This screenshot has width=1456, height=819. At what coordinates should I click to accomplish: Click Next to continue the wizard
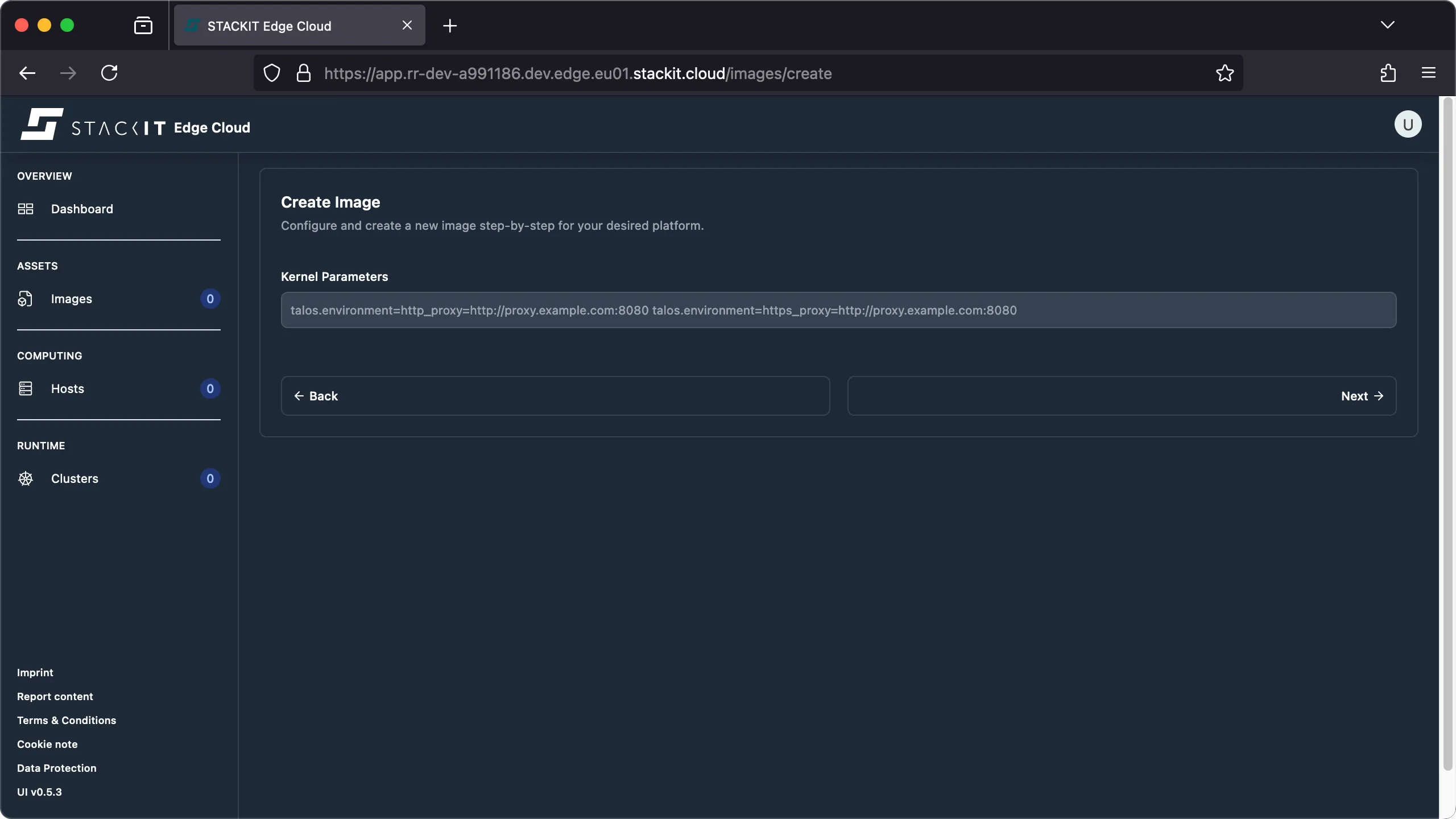(1362, 396)
